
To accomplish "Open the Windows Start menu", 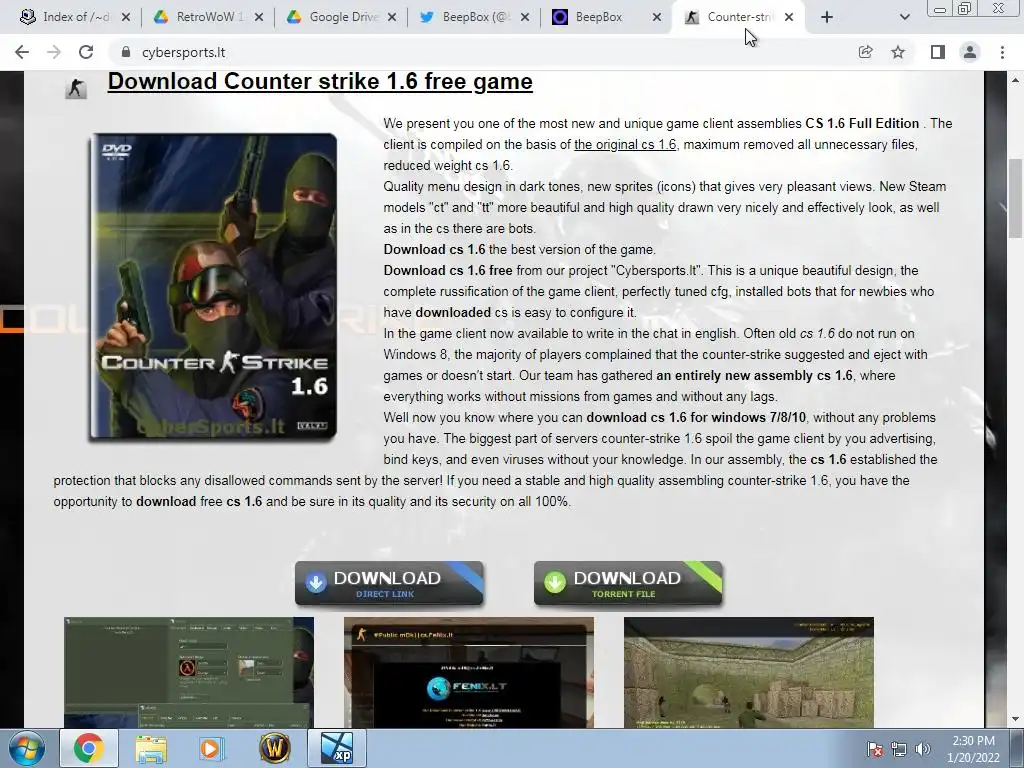I will coord(27,748).
